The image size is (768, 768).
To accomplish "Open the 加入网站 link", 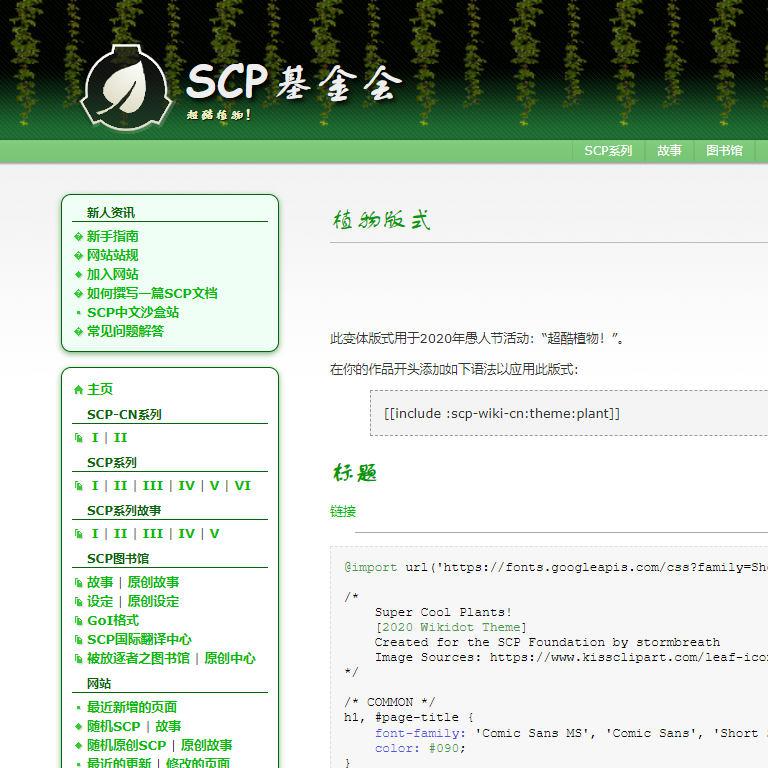I will pos(112,275).
